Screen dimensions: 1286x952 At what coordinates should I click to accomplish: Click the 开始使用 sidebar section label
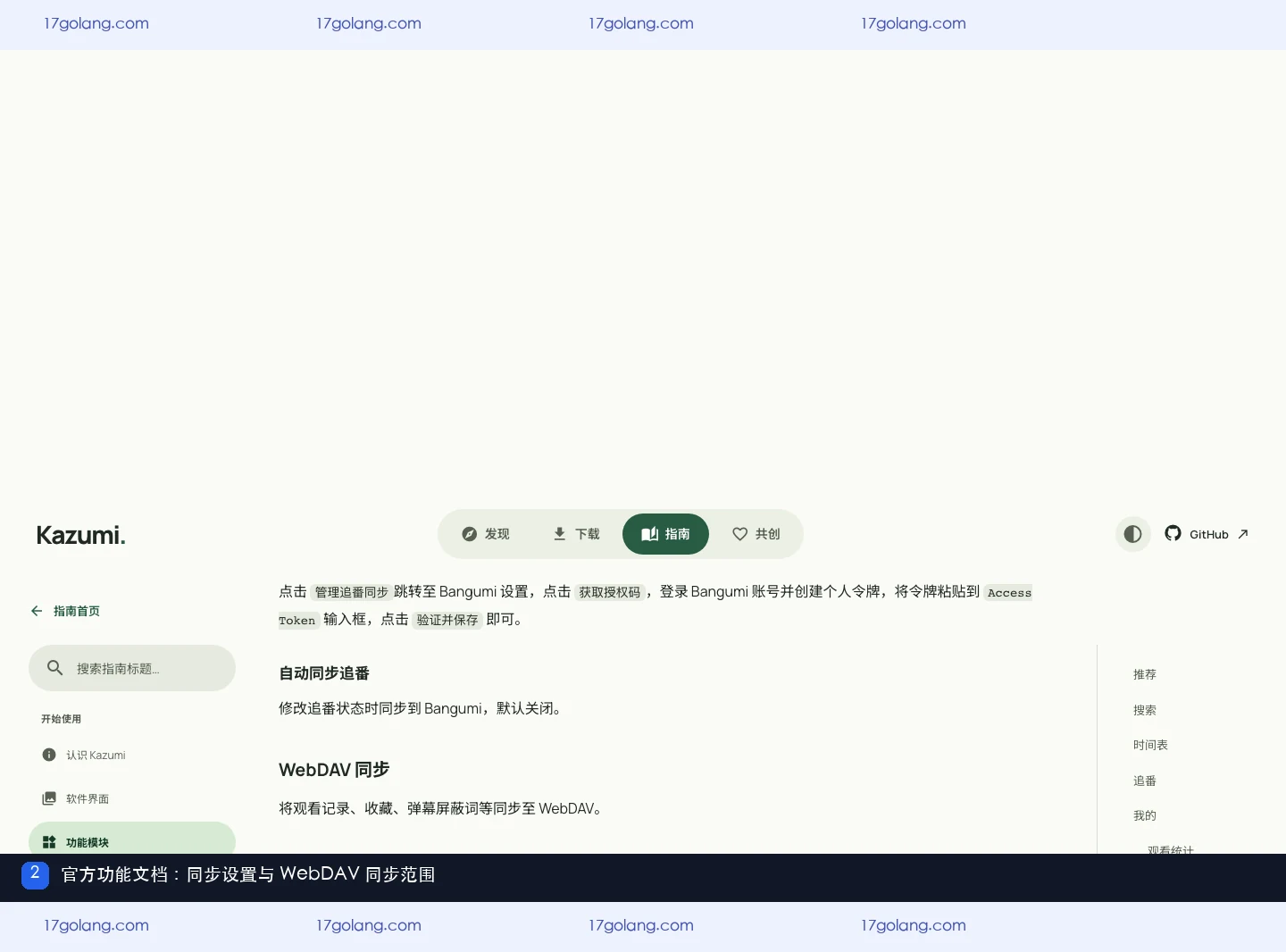61,719
